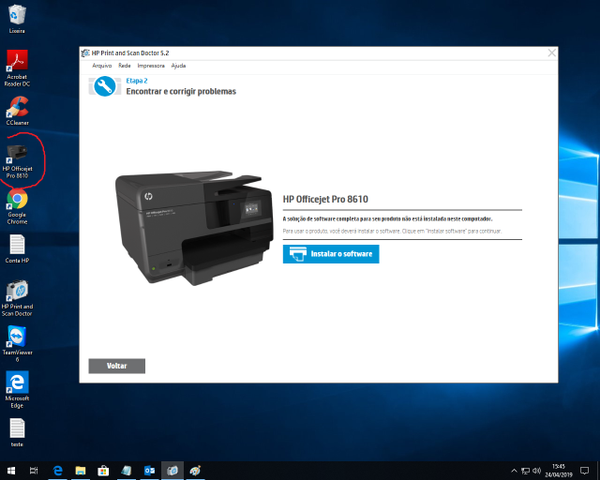Open the Impressora menu

(151, 66)
